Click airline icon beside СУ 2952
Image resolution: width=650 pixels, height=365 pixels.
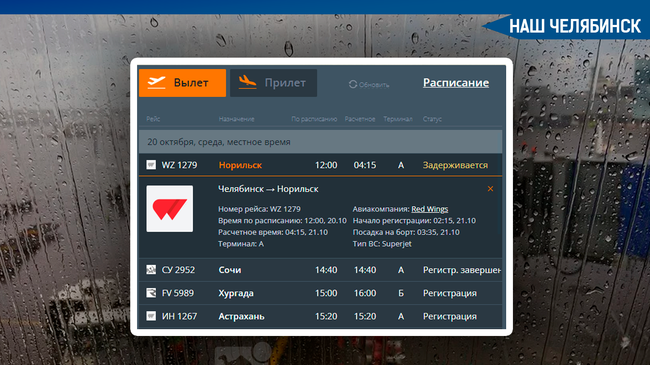coord(151,270)
